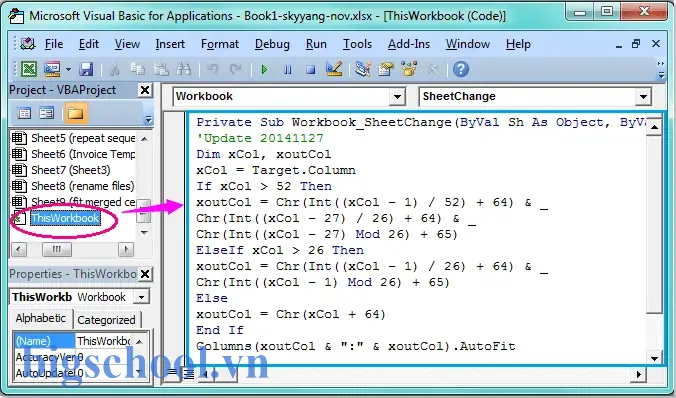This screenshot has height=398, width=676.
Task: Run the macro with the green play icon
Action: point(264,69)
